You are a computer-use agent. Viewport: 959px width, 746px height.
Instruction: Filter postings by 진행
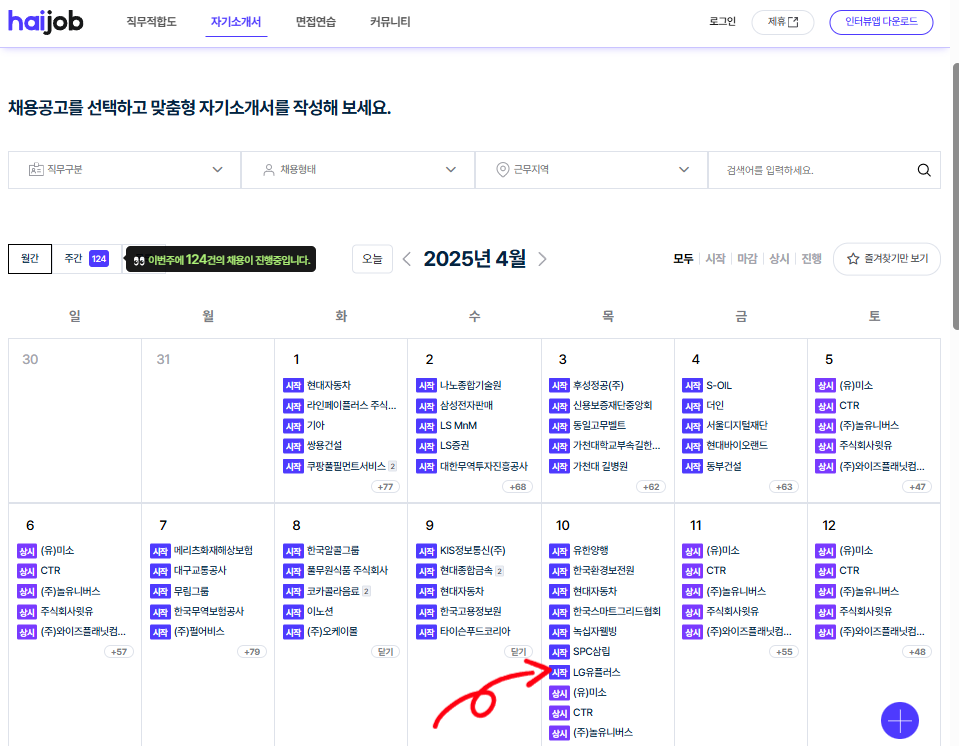812,259
